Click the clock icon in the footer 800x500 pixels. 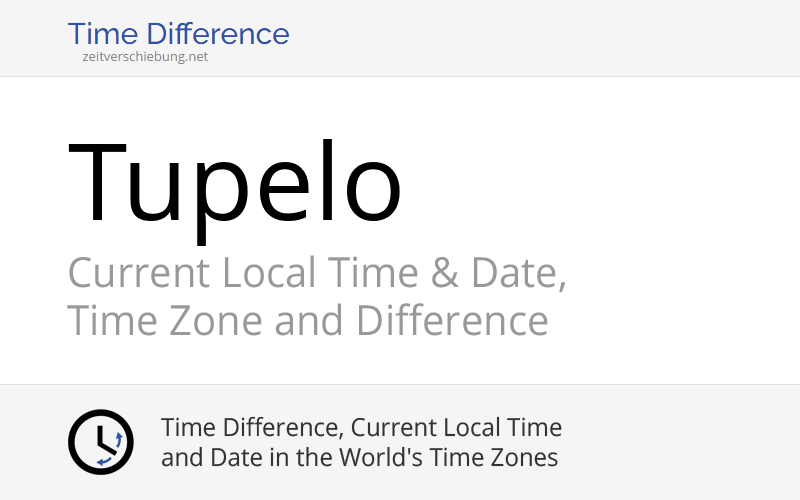100,441
